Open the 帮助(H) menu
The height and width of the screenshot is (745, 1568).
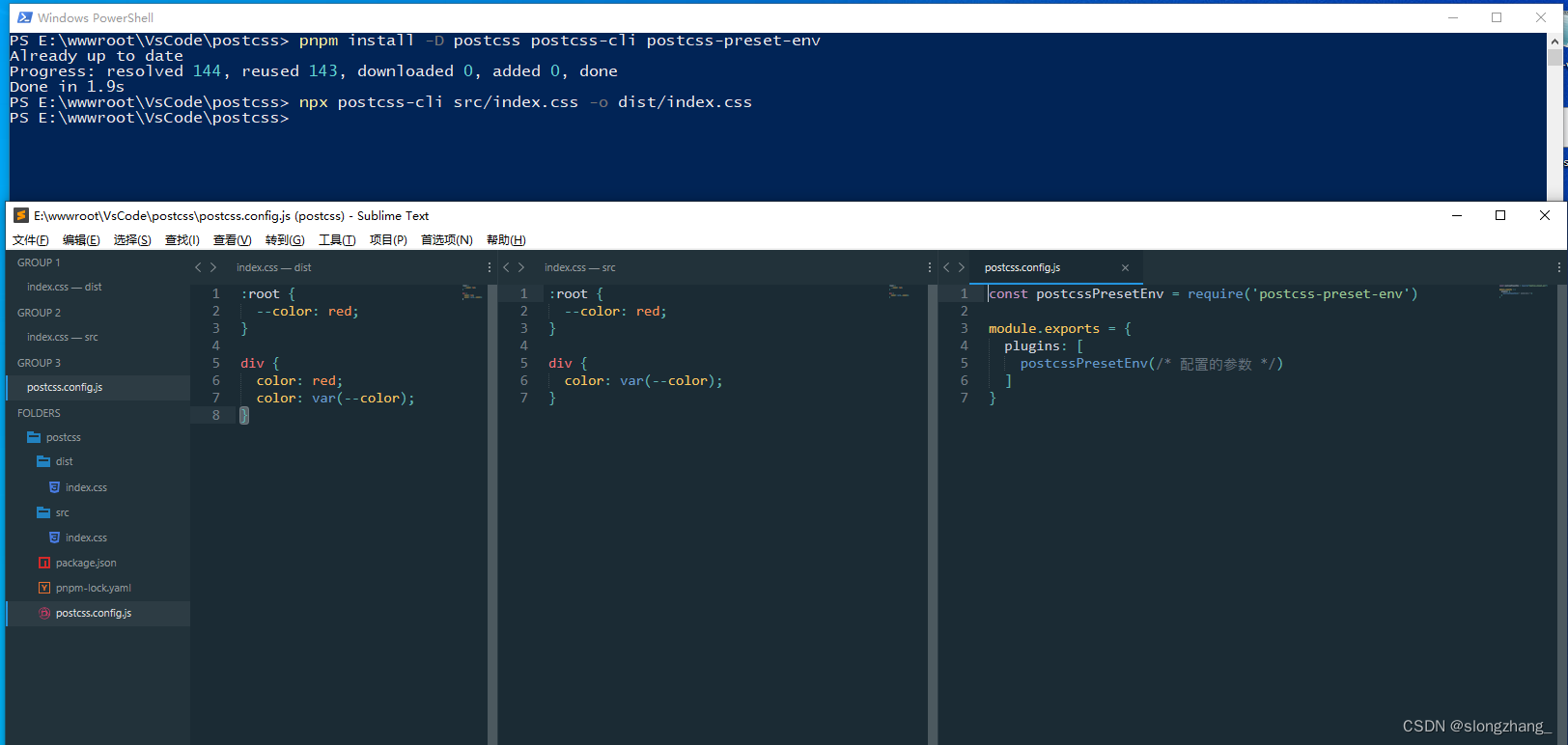point(506,240)
